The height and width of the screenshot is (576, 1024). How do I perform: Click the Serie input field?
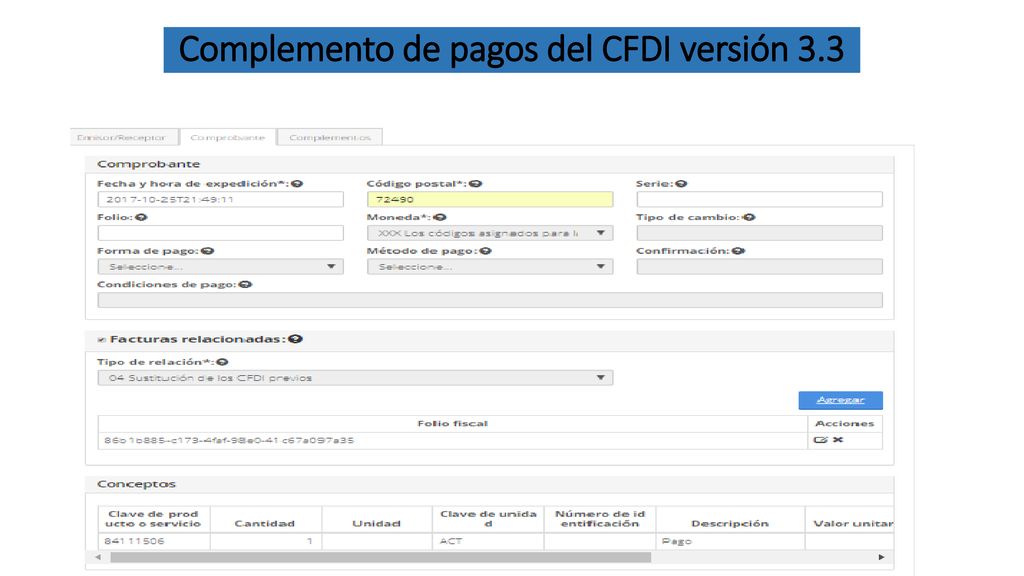760,199
